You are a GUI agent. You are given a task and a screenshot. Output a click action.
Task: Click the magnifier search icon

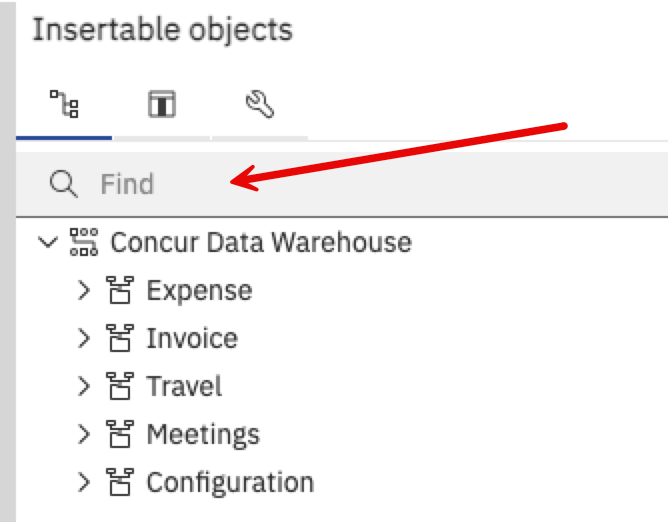[64, 184]
